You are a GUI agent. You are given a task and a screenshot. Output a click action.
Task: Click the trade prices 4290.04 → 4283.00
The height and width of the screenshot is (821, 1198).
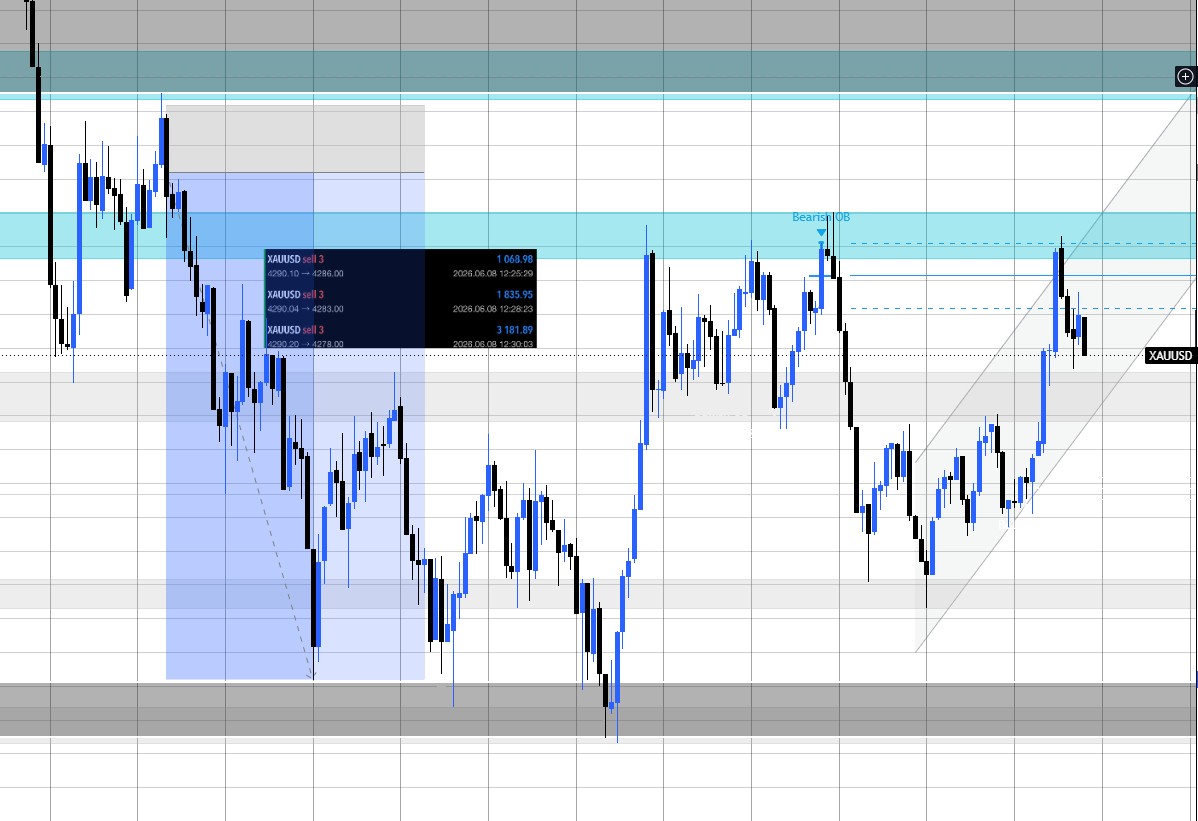[x=305, y=309]
